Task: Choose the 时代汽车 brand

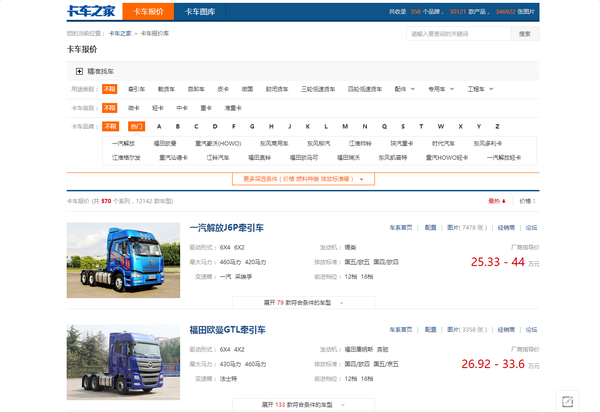Action: click(x=443, y=143)
